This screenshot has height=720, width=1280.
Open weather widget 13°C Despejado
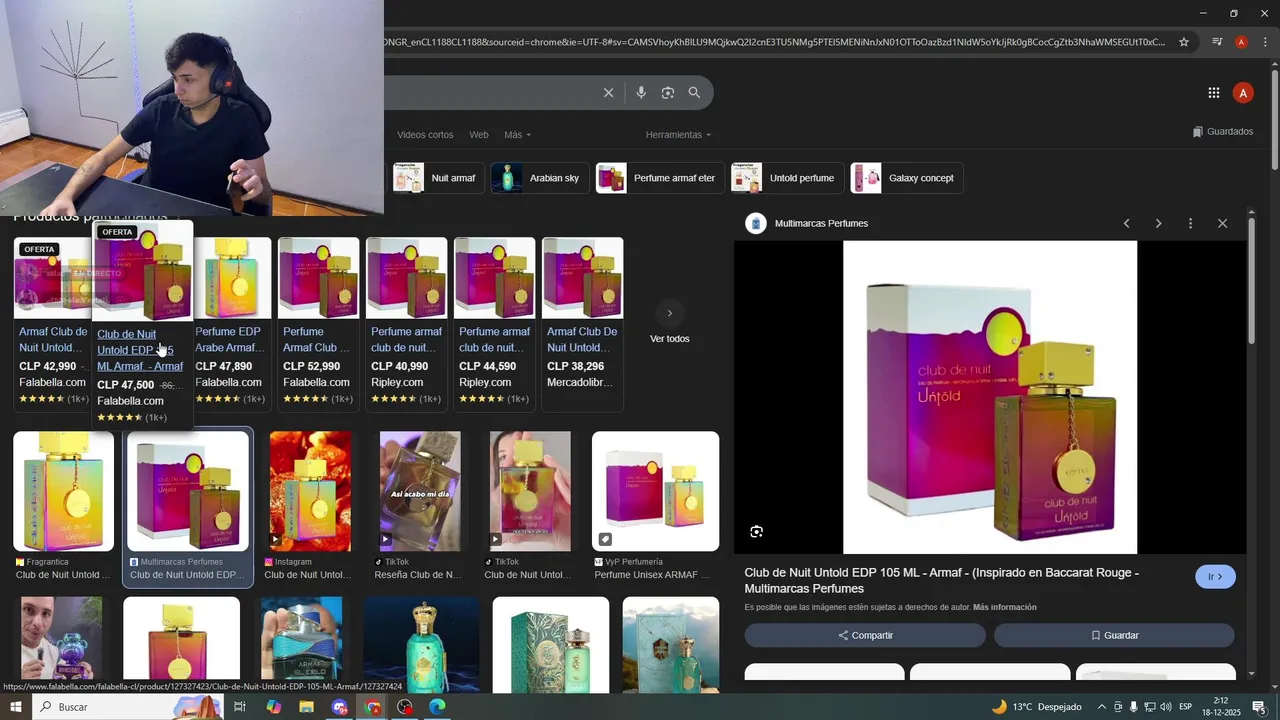pos(1036,707)
